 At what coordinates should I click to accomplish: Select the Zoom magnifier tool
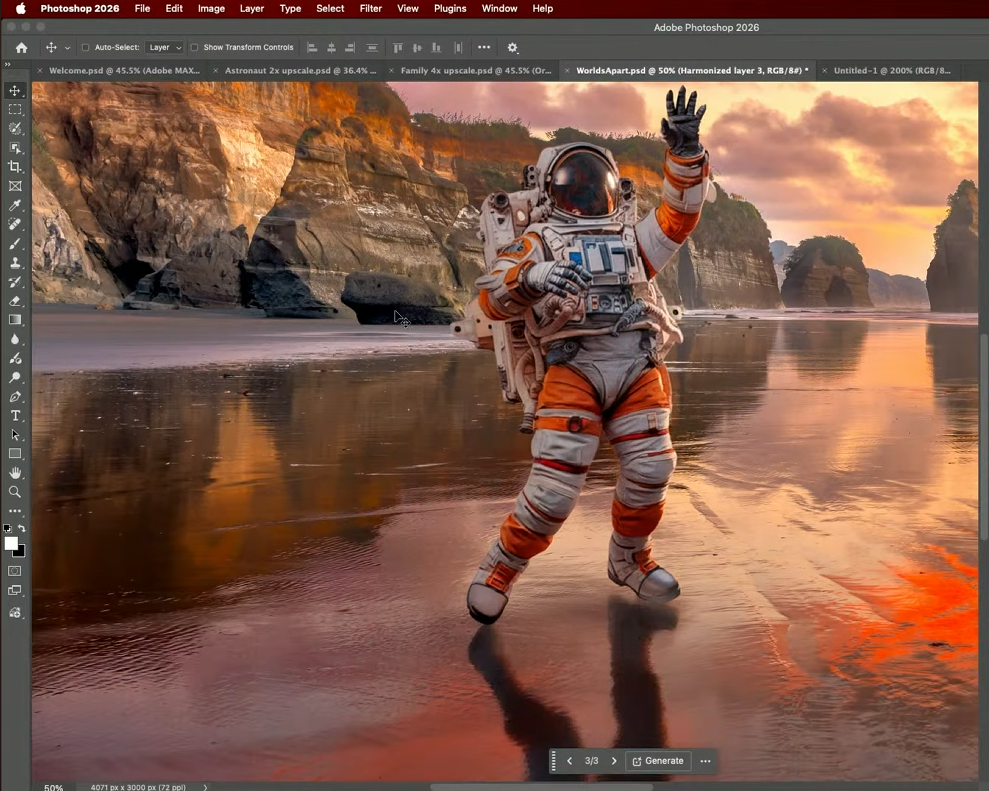tap(15, 492)
